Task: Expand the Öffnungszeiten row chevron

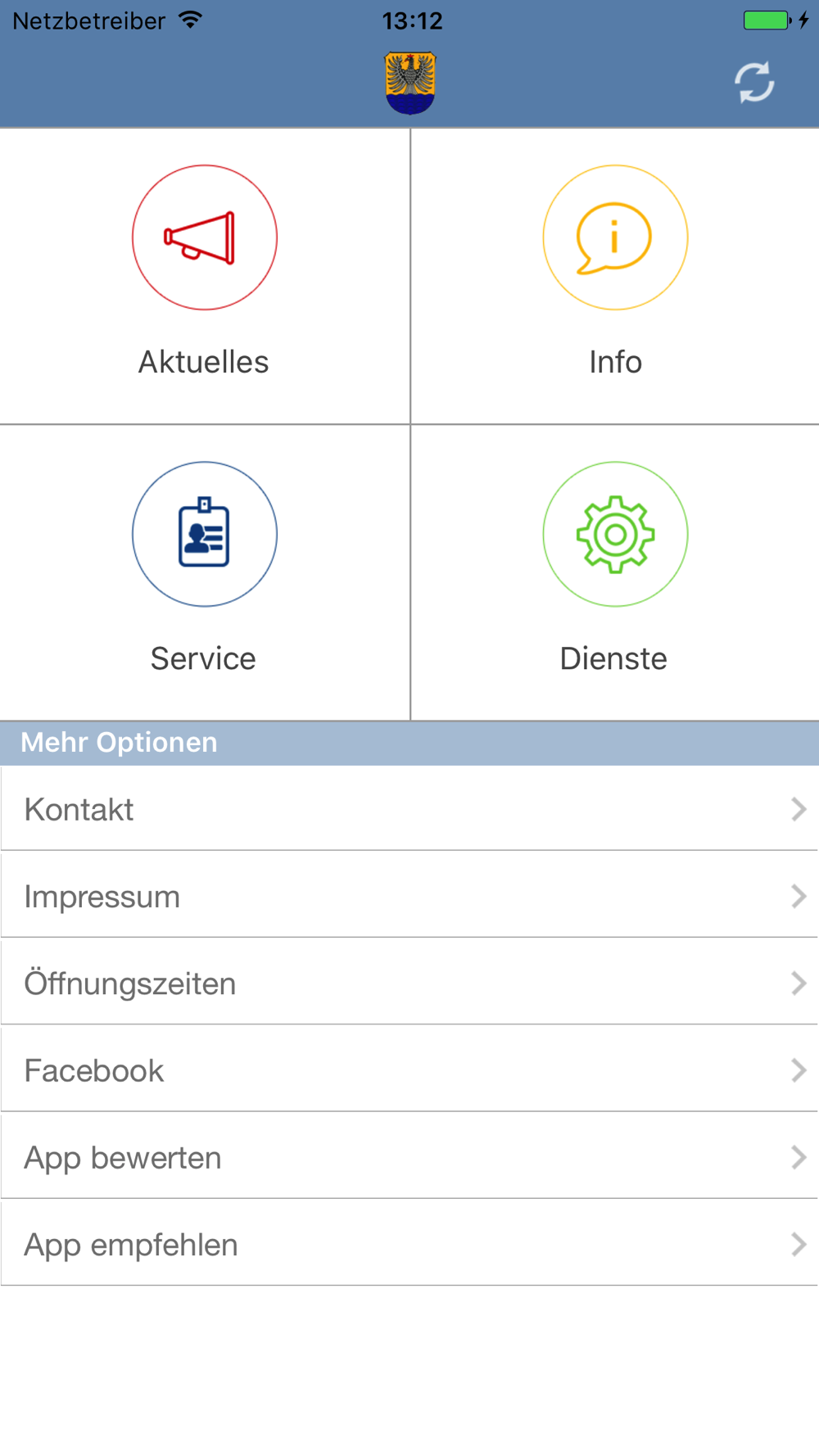Action: (799, 983)
